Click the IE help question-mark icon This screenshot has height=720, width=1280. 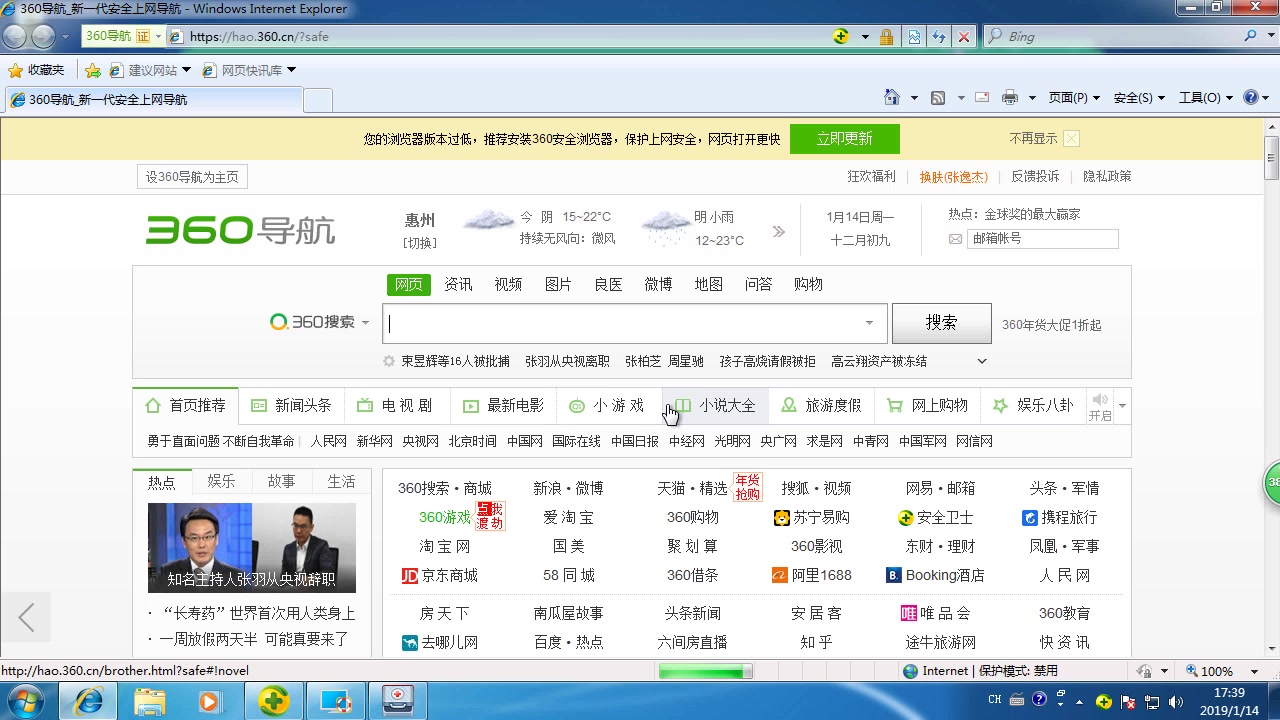click(x=1250, y=97)
